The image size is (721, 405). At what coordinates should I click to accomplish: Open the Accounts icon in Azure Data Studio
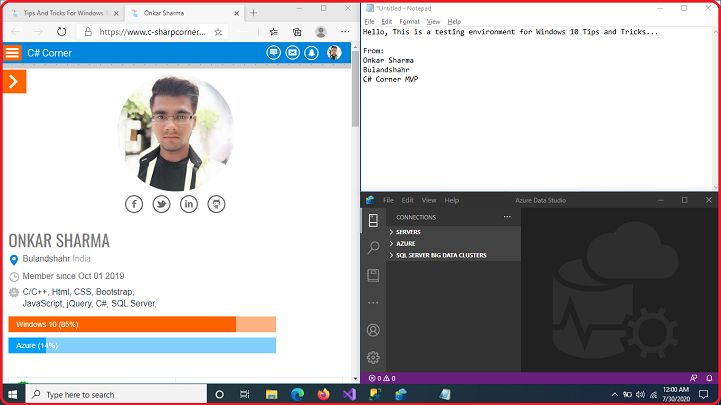373,330
